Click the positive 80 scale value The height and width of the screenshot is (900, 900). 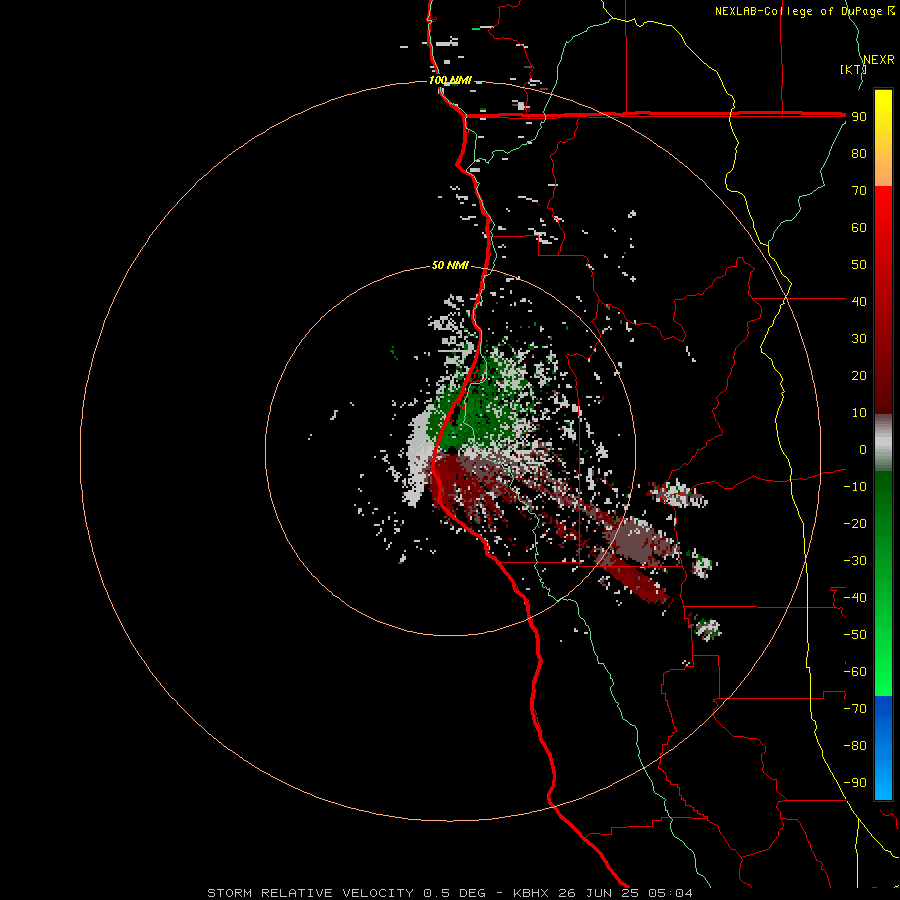pyautogui.click(x=859, y=154)
